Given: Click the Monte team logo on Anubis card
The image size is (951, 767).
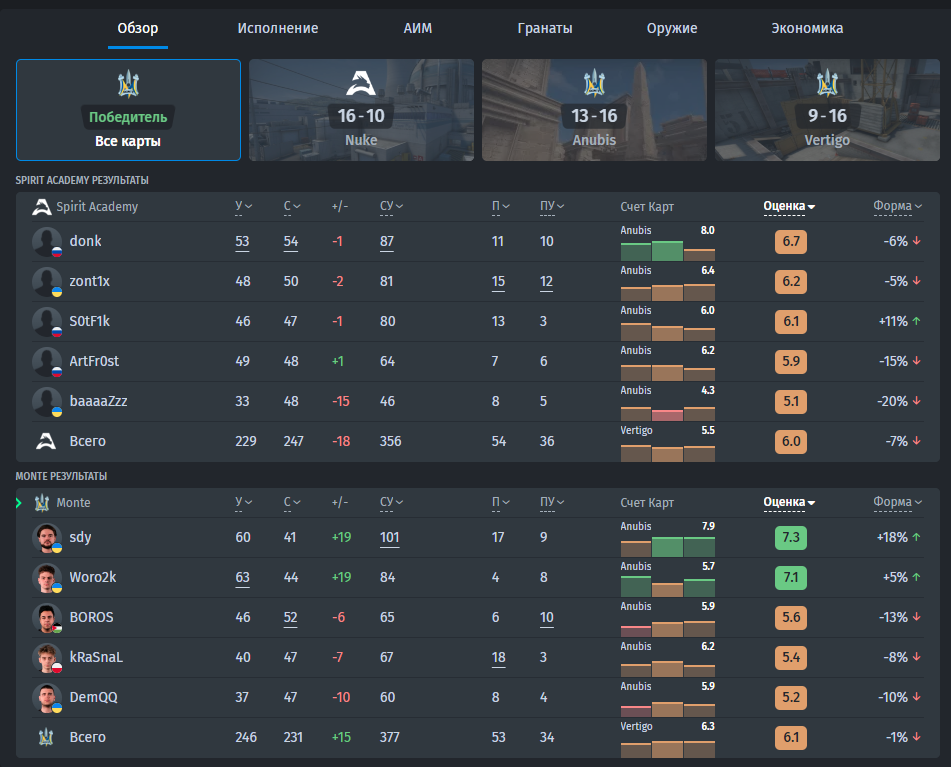Looking at the screenshot, I should point(594,84).
